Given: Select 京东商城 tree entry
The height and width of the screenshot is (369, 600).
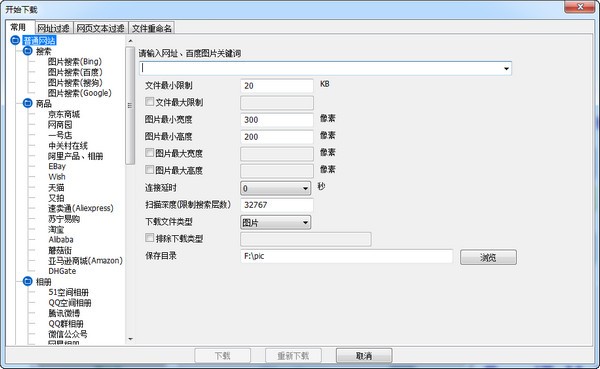Looking at the screenshot, I should [64, 114].
